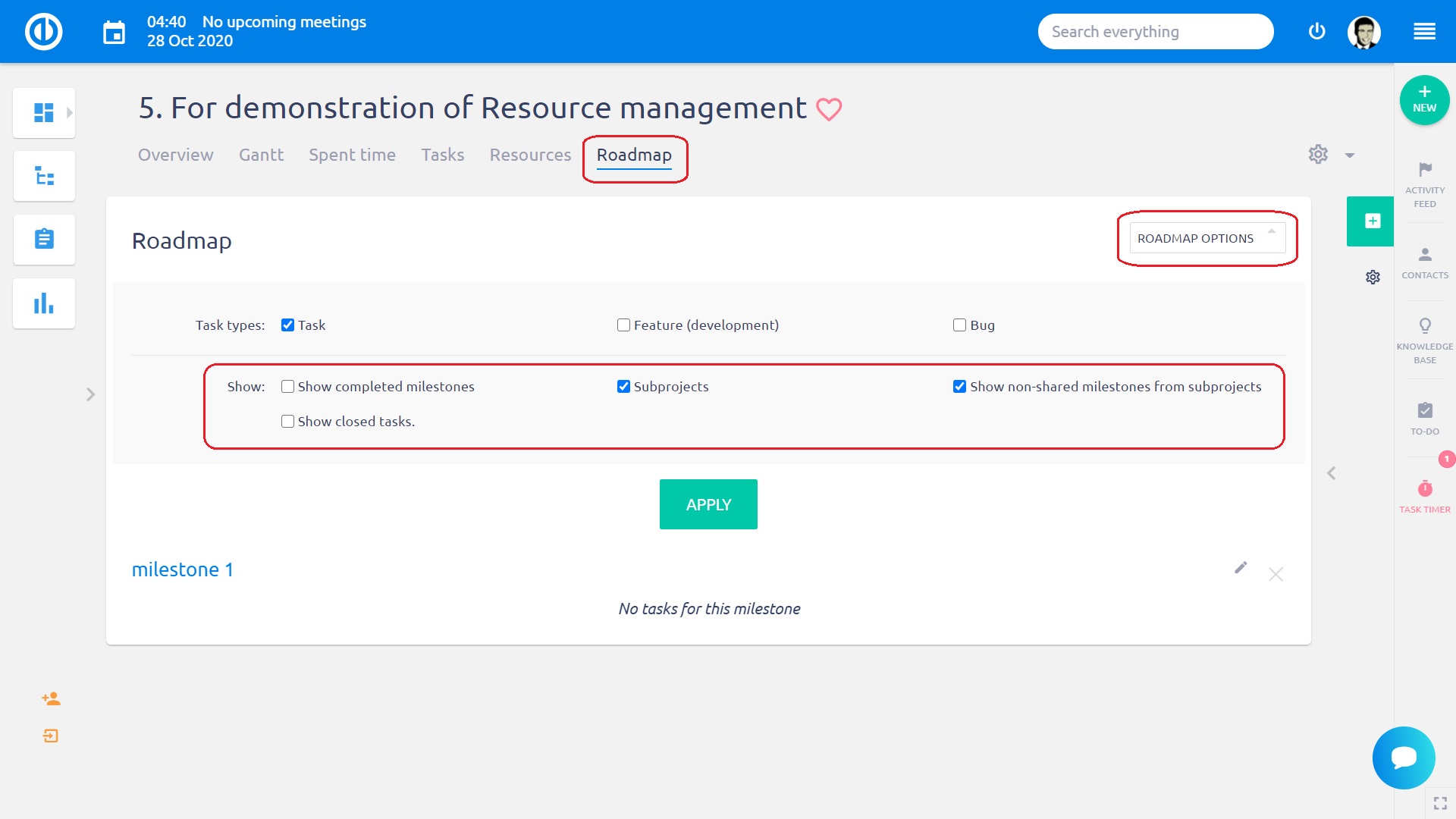Open dropdown arrow beside project gear
The width and height of the screenshot is (1456, 819).
pyautogui.click(x=1350, y=155)
